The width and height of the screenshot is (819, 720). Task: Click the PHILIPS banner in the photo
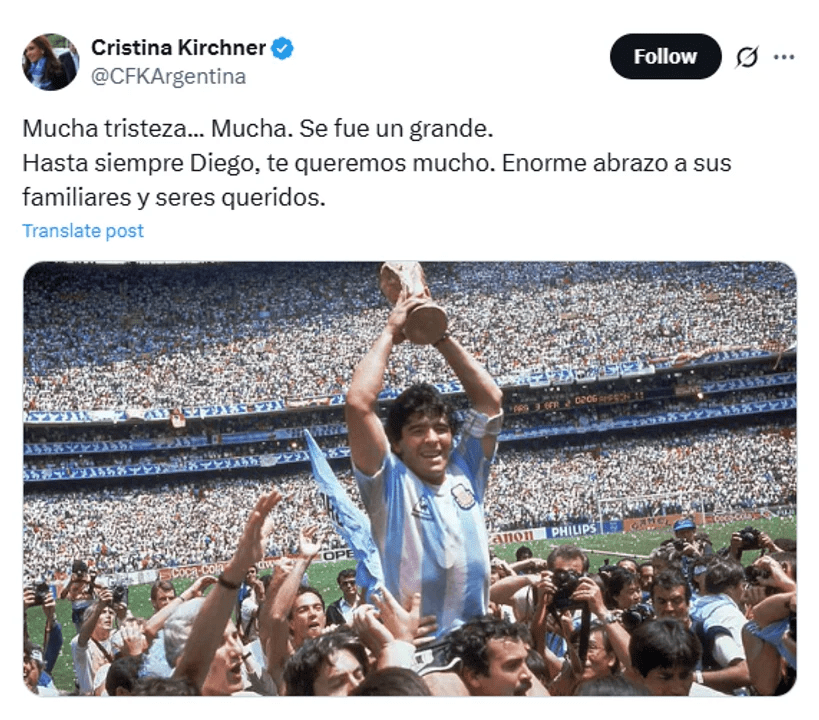click(574, 530)
